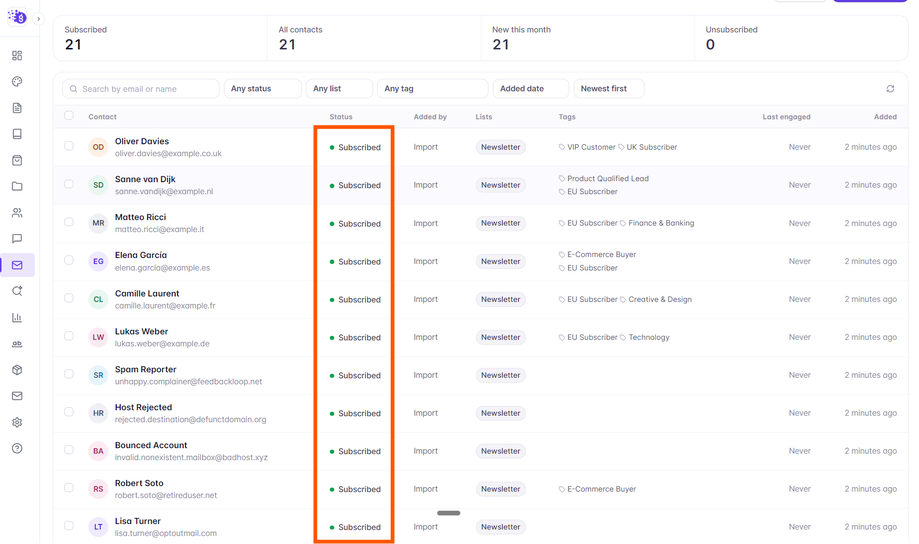Select the Host Rejected row checkbox
Image resolution: width=919 pixels, height=544 pixels.
tap(69, 412)
